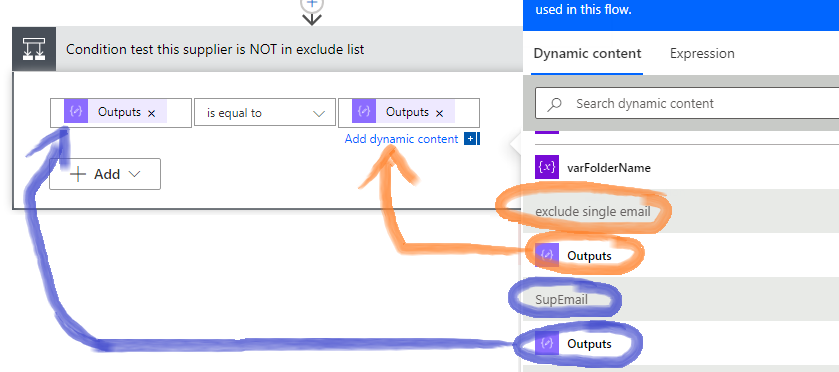839x372 pixels.
Task: Remove the left Outputs token with its x
Action: coord(151,113)
